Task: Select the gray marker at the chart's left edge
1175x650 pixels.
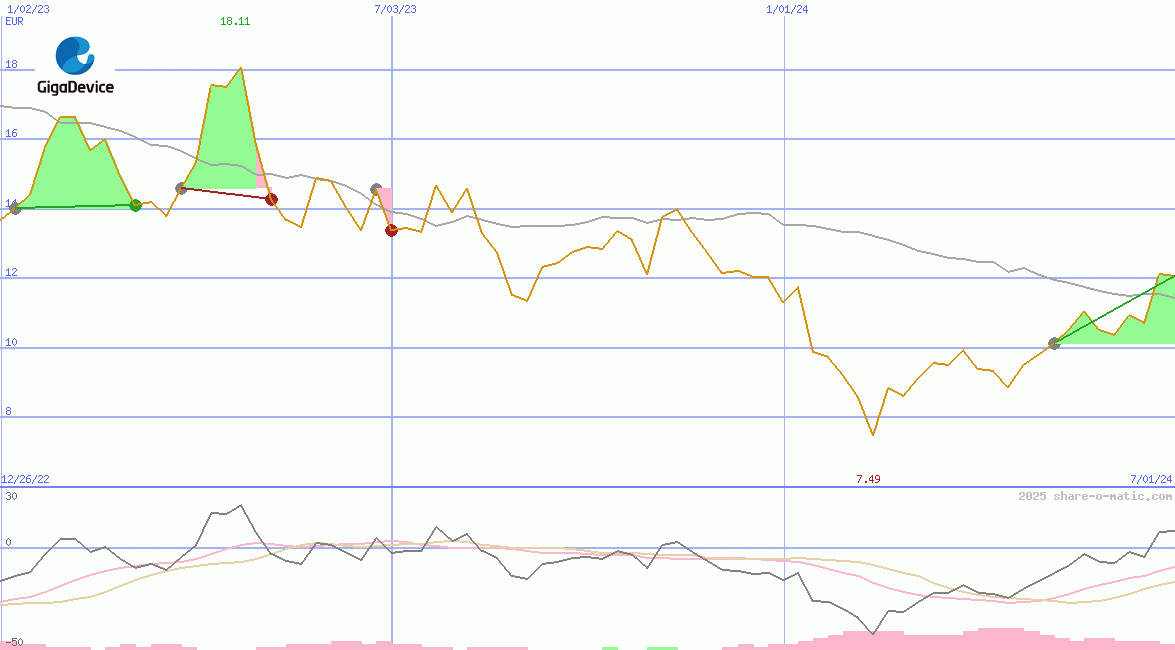Action: click(x=14, y=208)
